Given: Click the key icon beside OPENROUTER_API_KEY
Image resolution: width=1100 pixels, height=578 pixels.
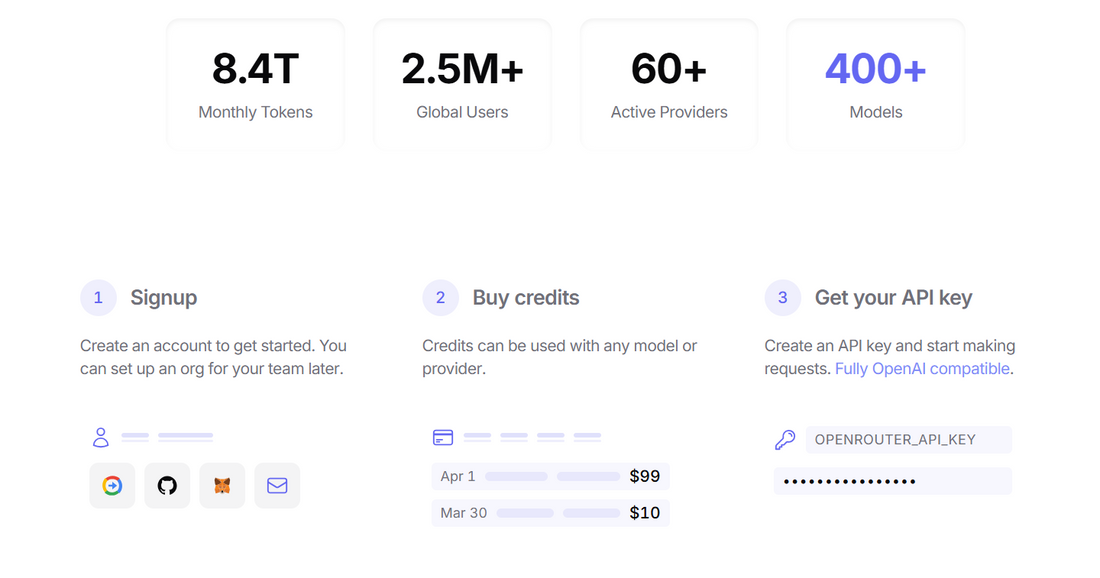Looking at the screenshot, I should click(x=785, y=440).
